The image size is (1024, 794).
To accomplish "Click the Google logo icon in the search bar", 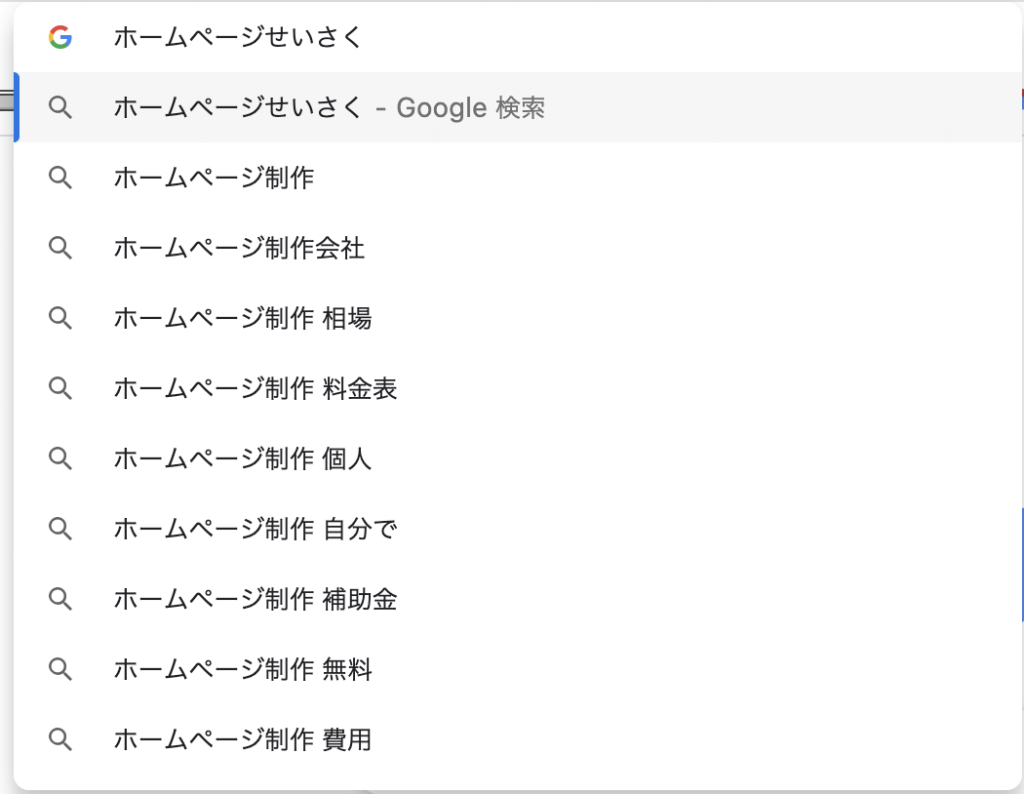I will [60, 38].
